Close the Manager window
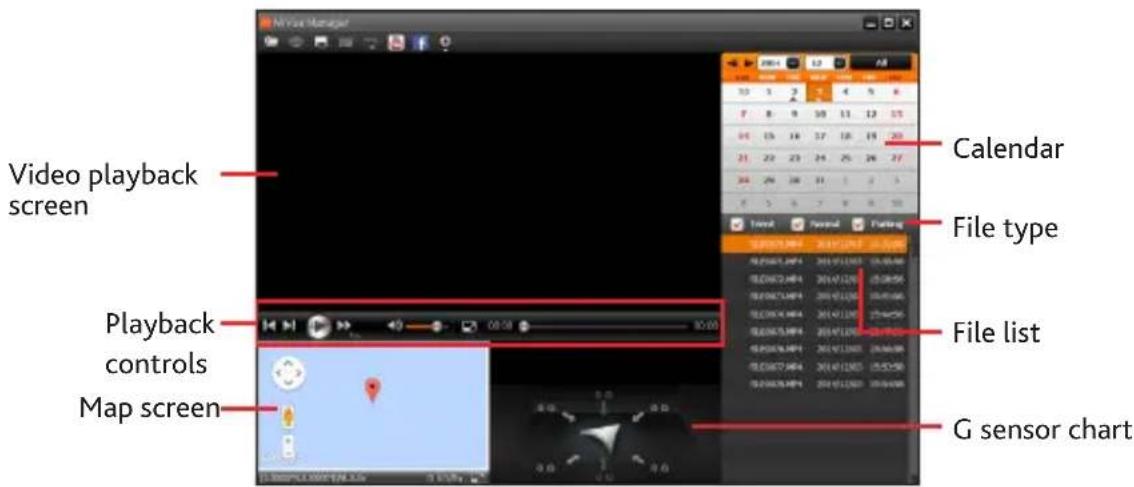The width and height of the screenshot is (1134, 487). (x=905, y=23)
